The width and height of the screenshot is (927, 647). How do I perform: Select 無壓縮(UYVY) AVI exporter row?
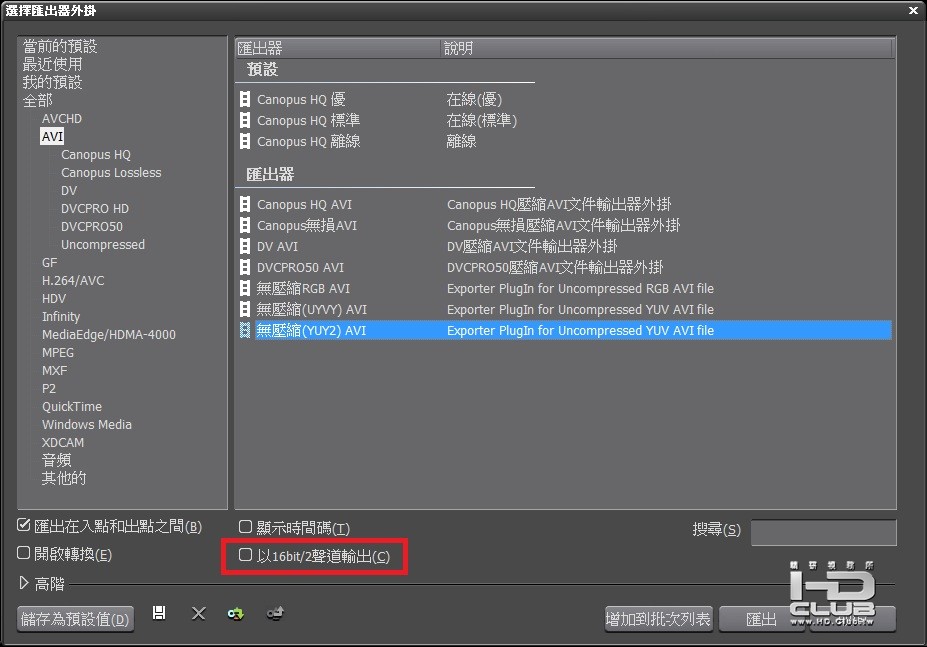click(564, 309)
